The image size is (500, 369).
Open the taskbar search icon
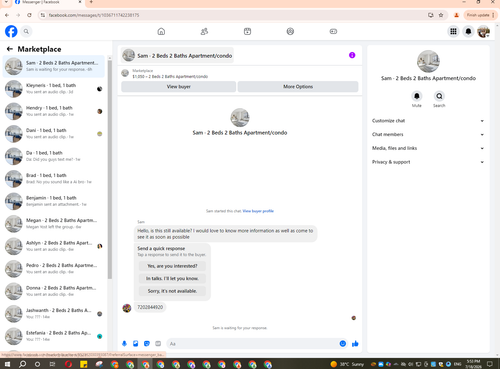pyautogui.click(x=22, y=364)
